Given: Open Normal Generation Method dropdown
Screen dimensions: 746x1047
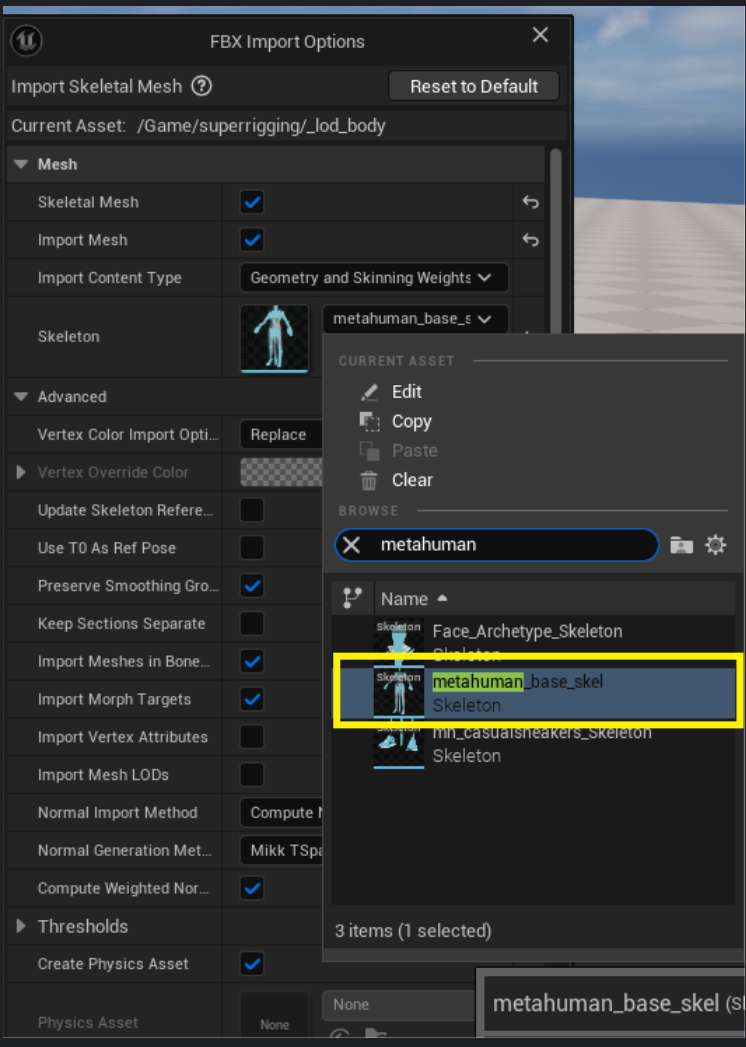Looking at the screenshot, I should tap(281, 851).
